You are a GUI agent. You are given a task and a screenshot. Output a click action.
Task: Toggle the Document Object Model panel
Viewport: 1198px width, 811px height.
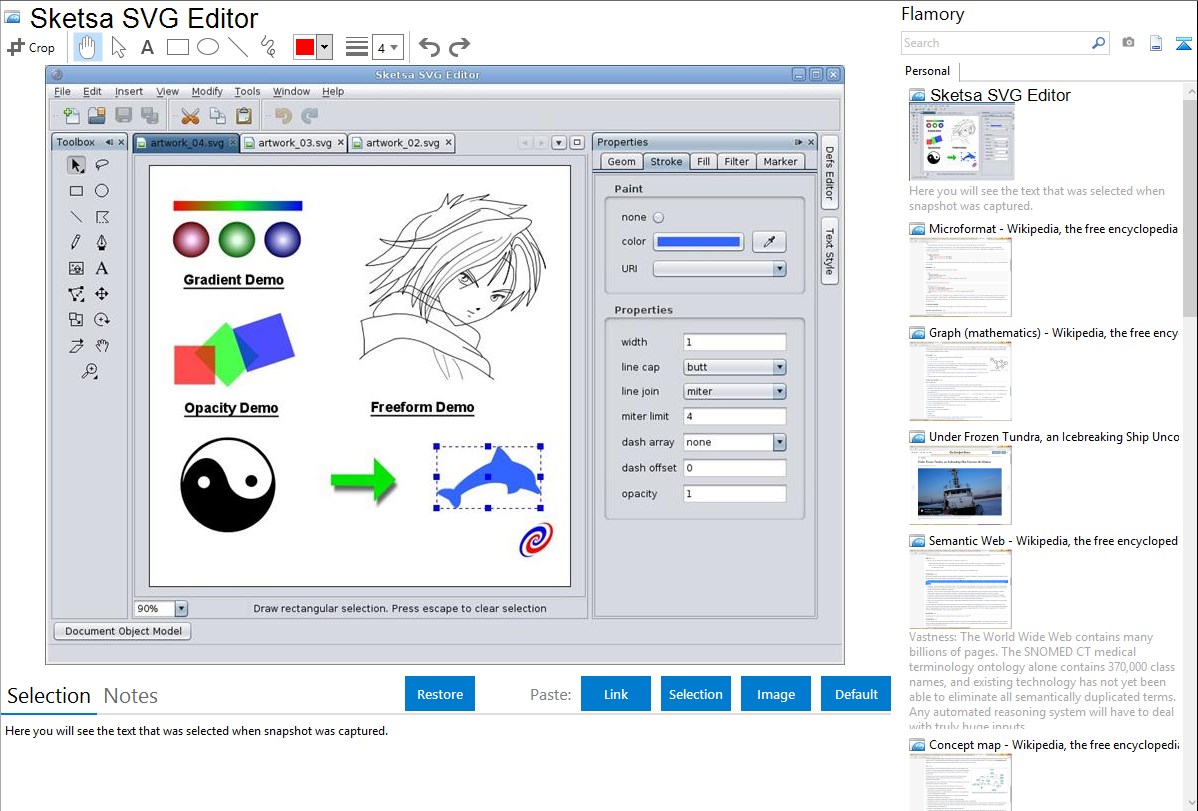[123, 631]
